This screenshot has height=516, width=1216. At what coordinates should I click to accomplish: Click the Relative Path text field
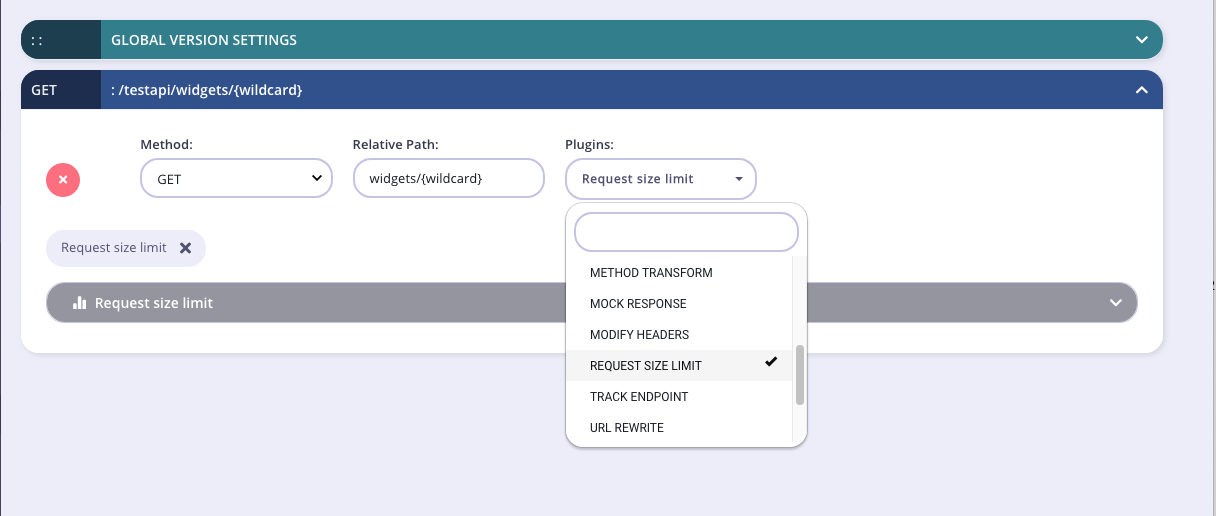[x=448, y=179]
